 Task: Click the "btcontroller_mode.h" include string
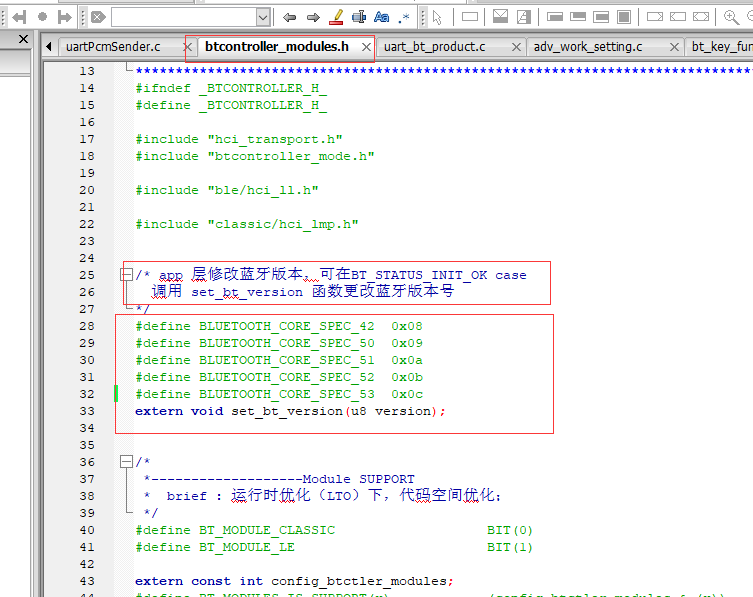(x=291, y=156)
